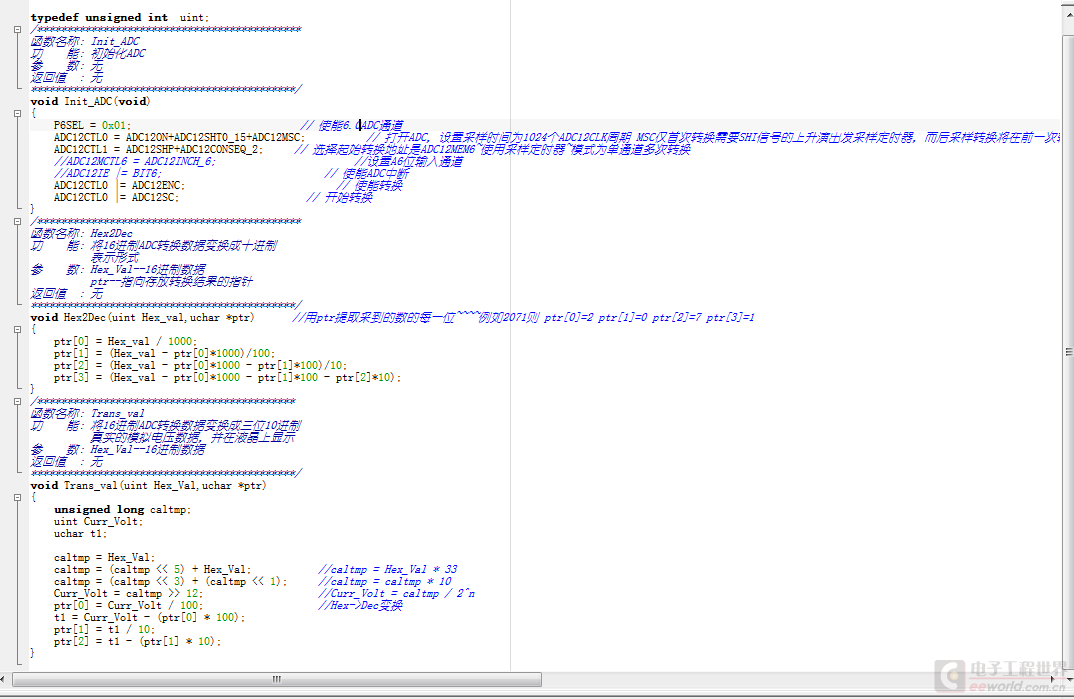Click the 'ptr[1] = t1 / 10;' line

(x=104, y=629)
